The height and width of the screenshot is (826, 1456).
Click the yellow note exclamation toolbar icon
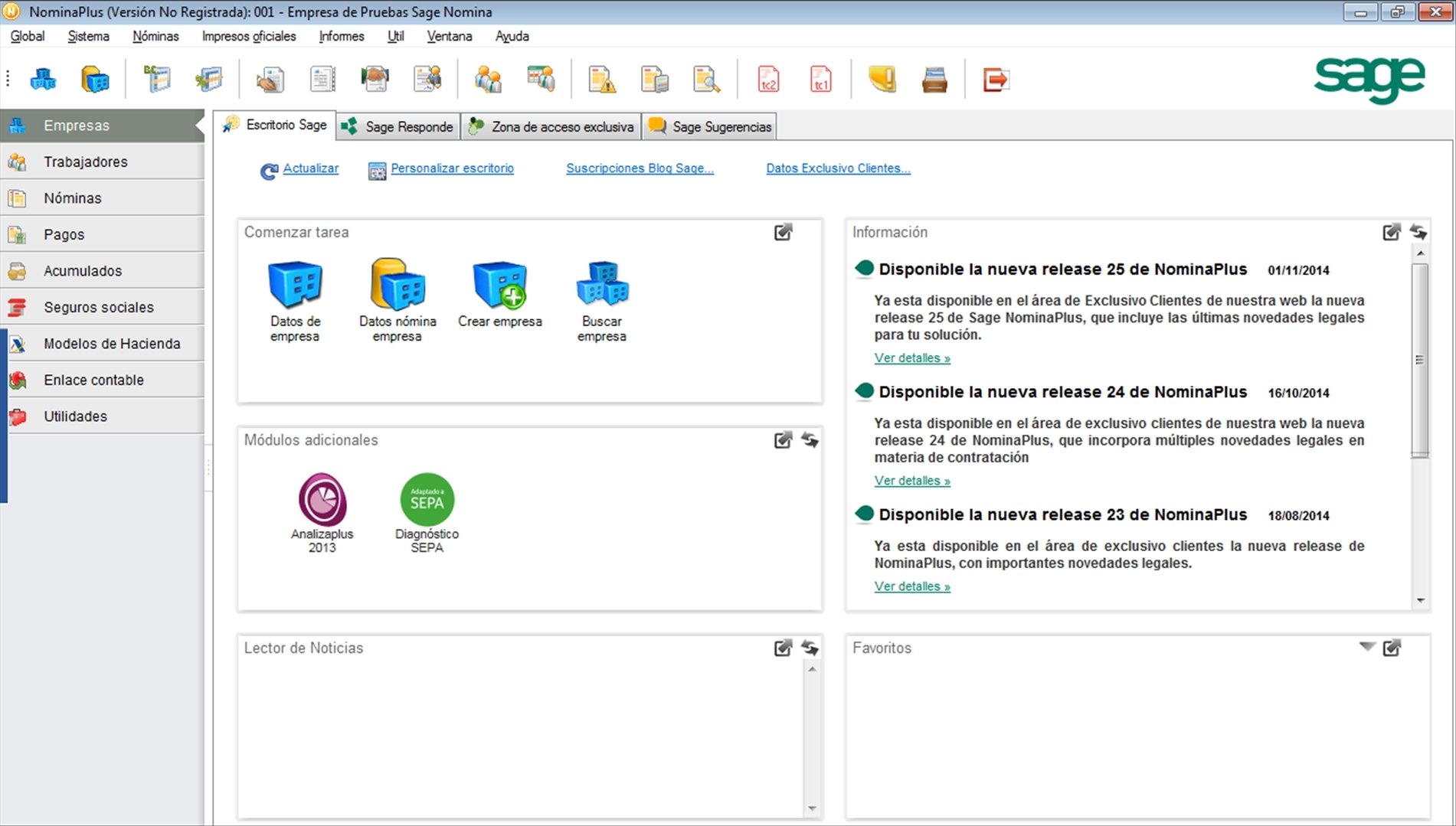click(x=882, y=80)
